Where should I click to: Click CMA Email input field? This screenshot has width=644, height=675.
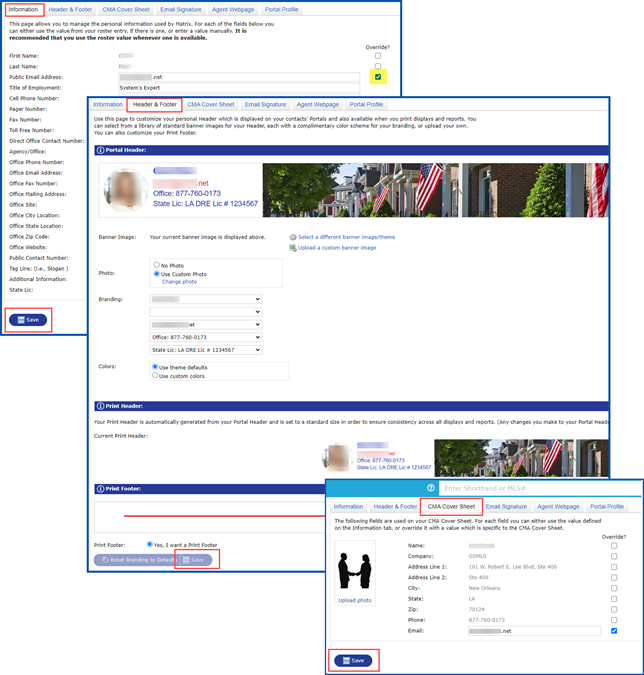coord(534,631)
